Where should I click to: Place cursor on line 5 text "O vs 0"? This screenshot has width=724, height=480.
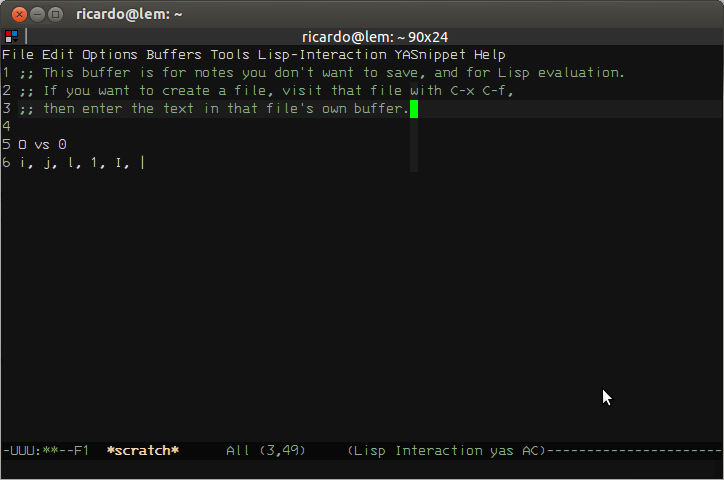click(x=42, y=144)
